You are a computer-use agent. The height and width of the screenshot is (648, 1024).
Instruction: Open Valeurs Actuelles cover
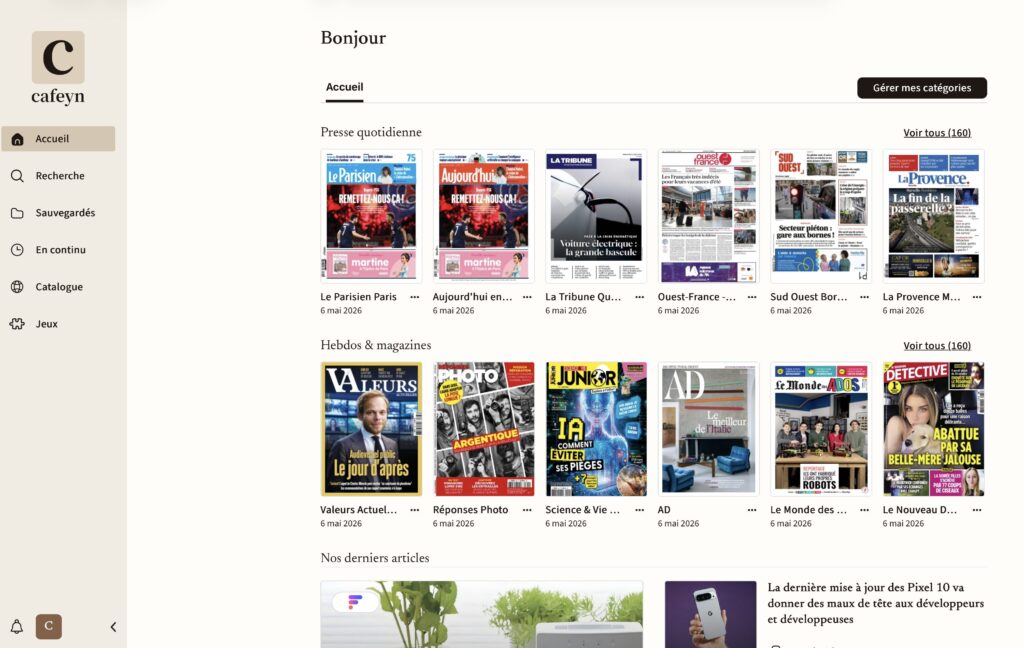[x=371, y=429]
